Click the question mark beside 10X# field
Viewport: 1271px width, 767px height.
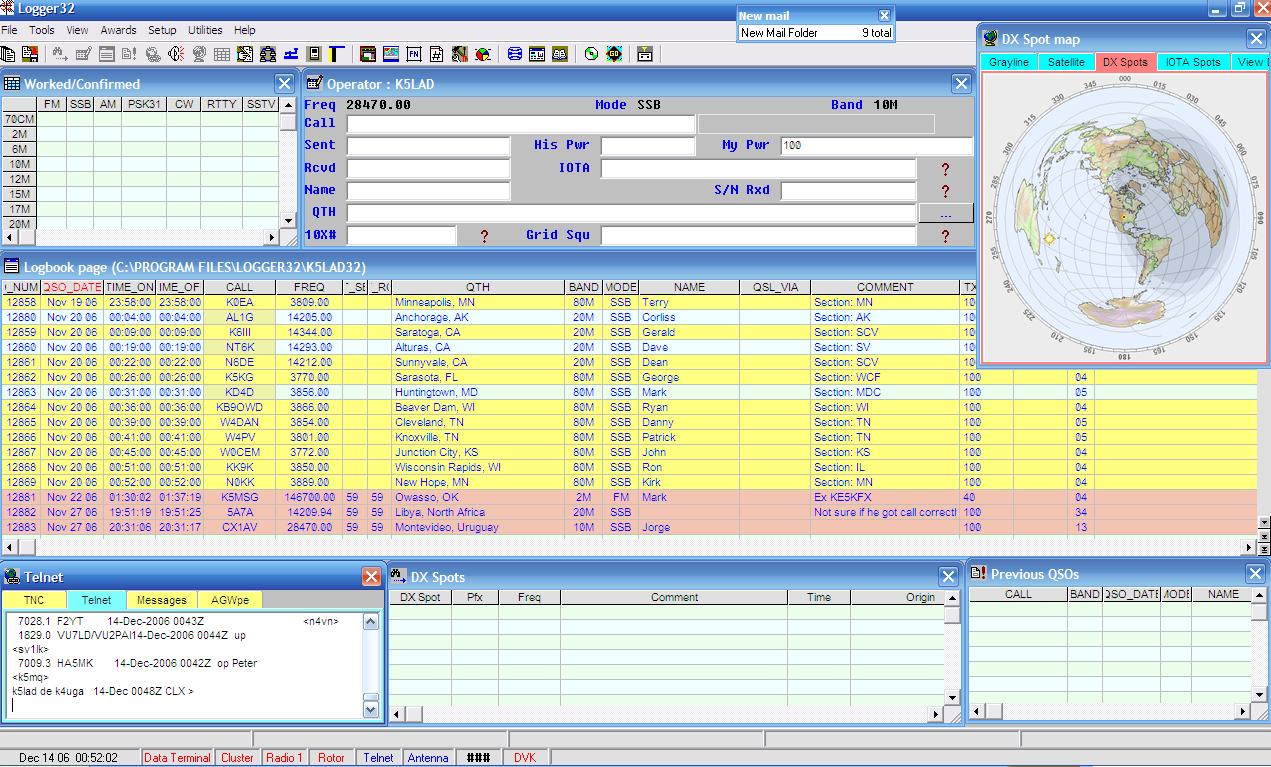485,236
